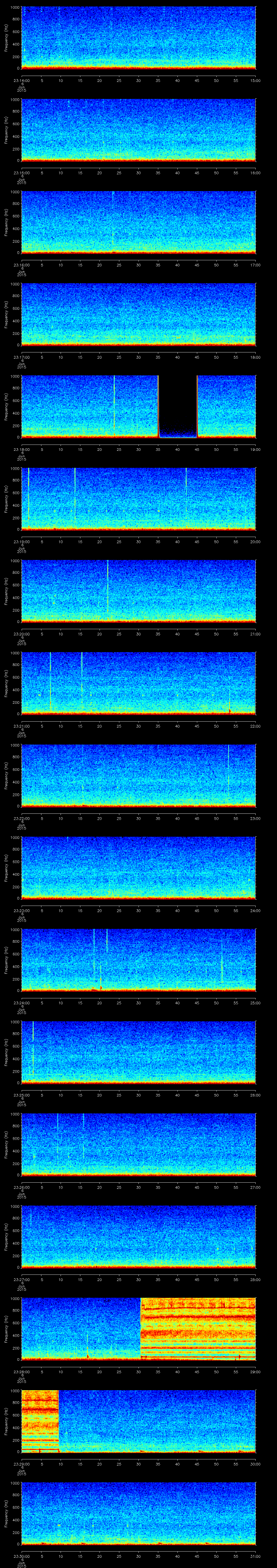
Task: Select the 23:17:00 time label
Action: (21, 357)
